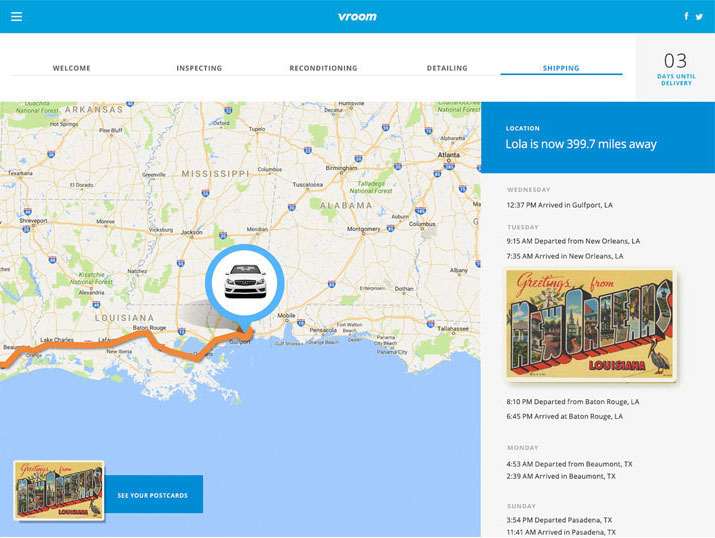
Task: Click the Facebook icon in header
Action: (x=686, y=16)
